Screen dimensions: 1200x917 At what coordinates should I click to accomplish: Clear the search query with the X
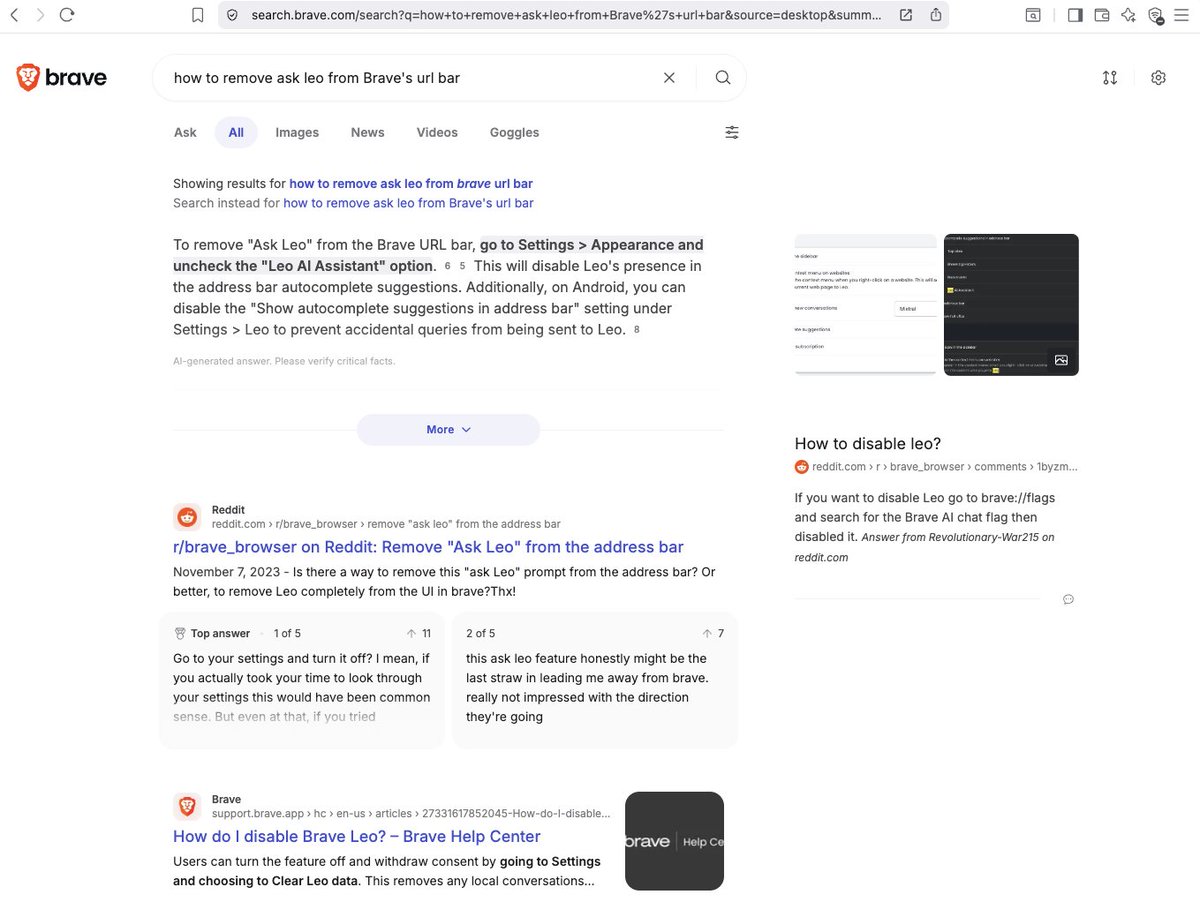(x=670, y=78)
